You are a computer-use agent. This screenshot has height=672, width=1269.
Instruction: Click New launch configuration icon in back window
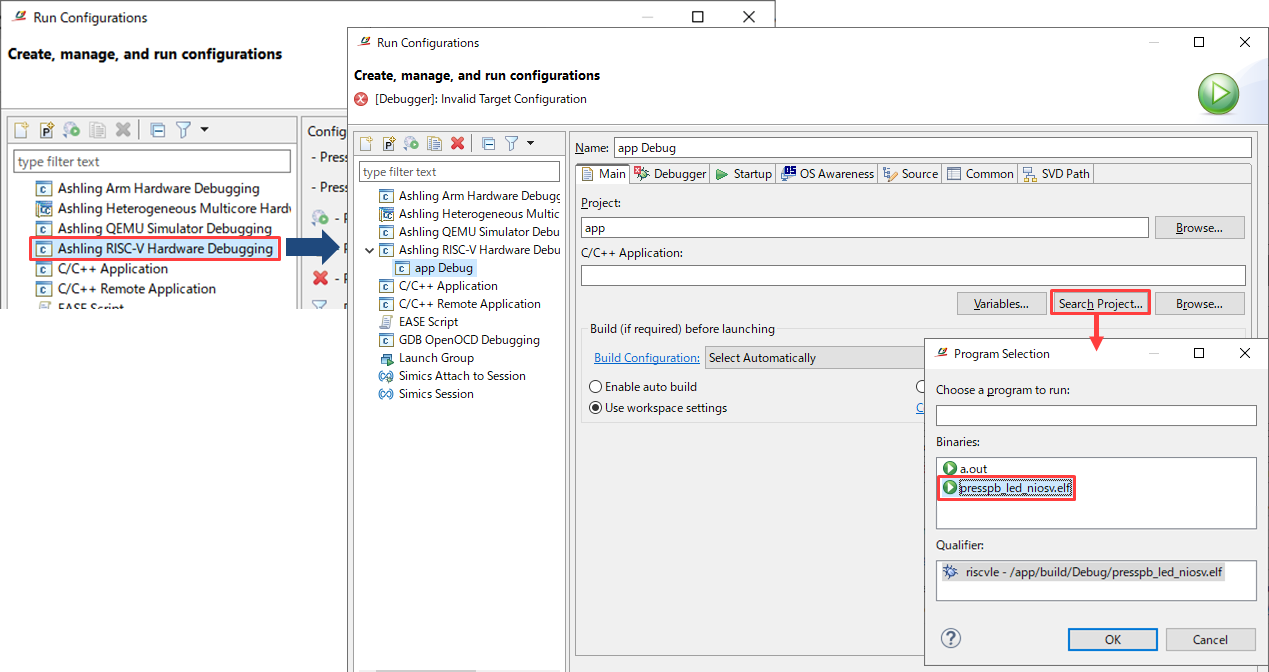[x=21, y=129]
